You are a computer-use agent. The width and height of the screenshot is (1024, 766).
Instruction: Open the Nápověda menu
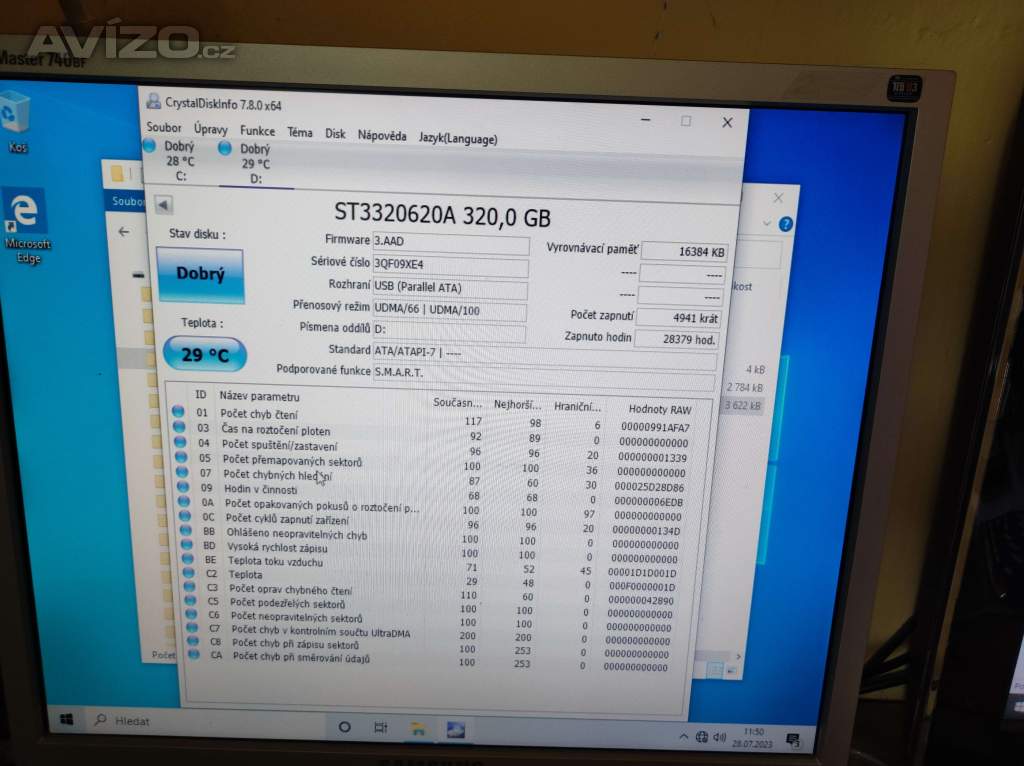(382, 136)
